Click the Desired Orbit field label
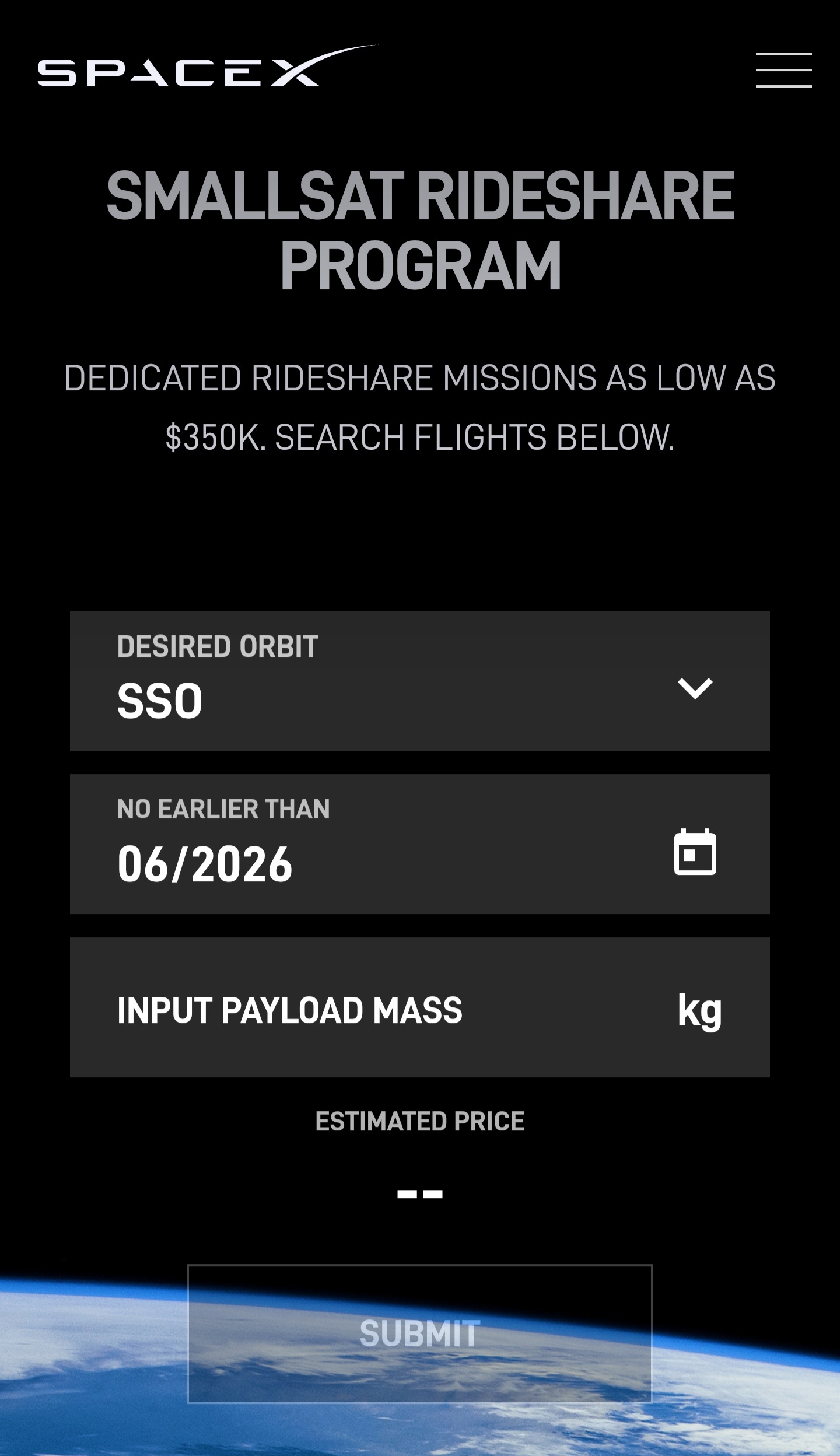The height and width of the screenshot is (1456, 840). coord(218,646)
